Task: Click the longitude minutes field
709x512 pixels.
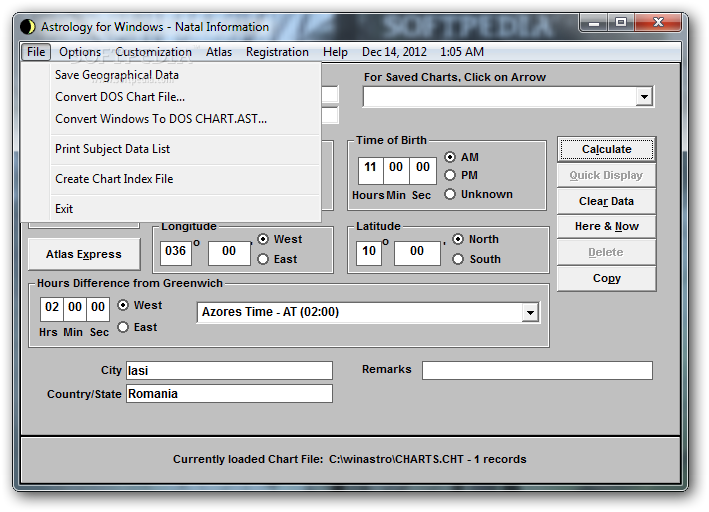Action: (229, 251)
